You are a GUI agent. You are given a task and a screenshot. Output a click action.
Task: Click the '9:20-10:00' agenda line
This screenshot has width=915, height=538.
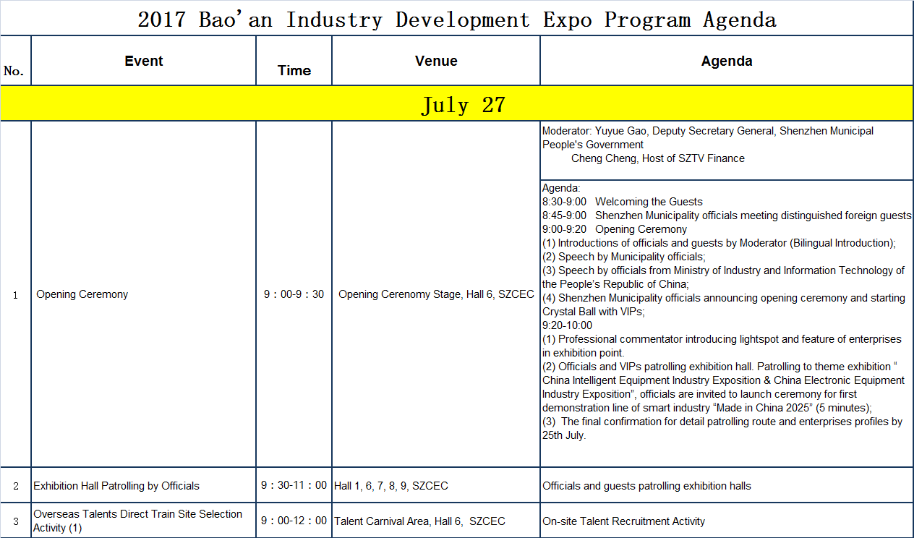pos(567,325)
